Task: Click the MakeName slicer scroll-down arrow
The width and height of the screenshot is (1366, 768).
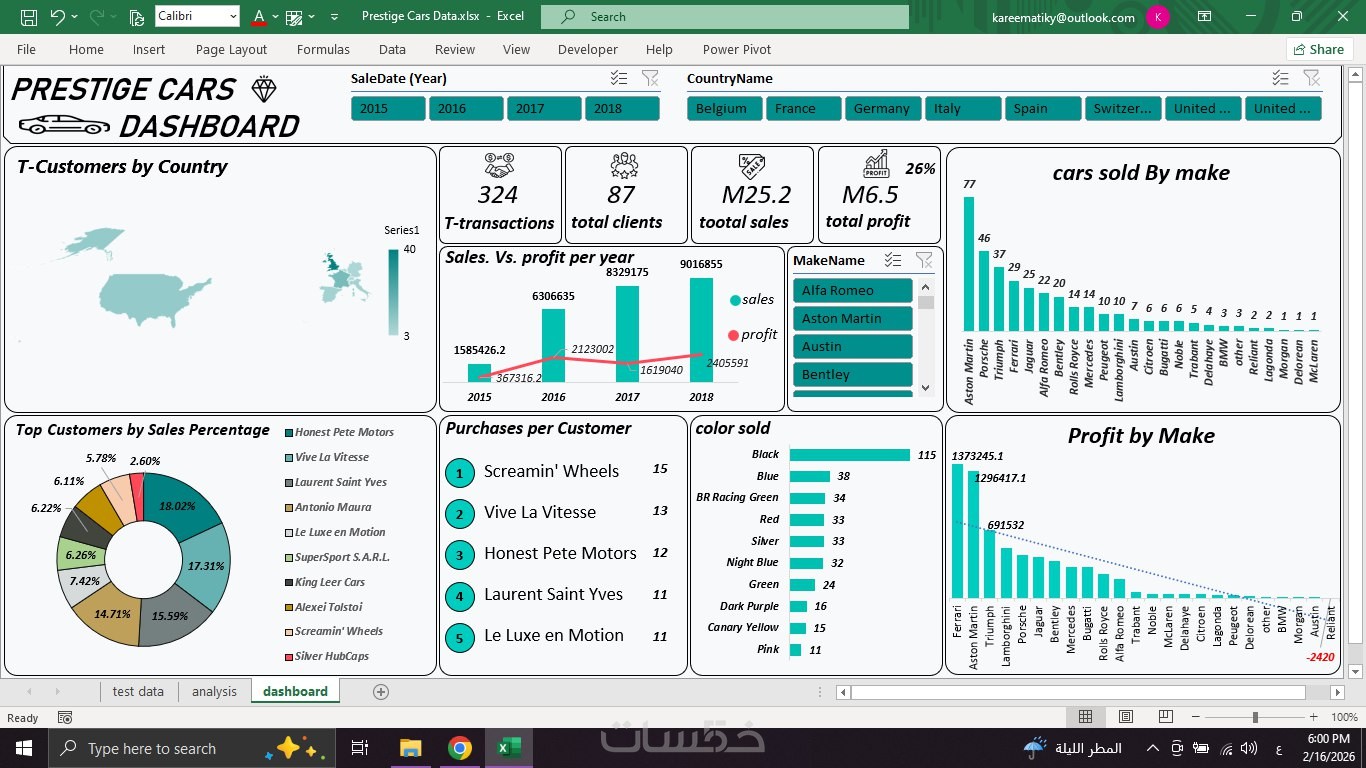Action: point(925,388)
